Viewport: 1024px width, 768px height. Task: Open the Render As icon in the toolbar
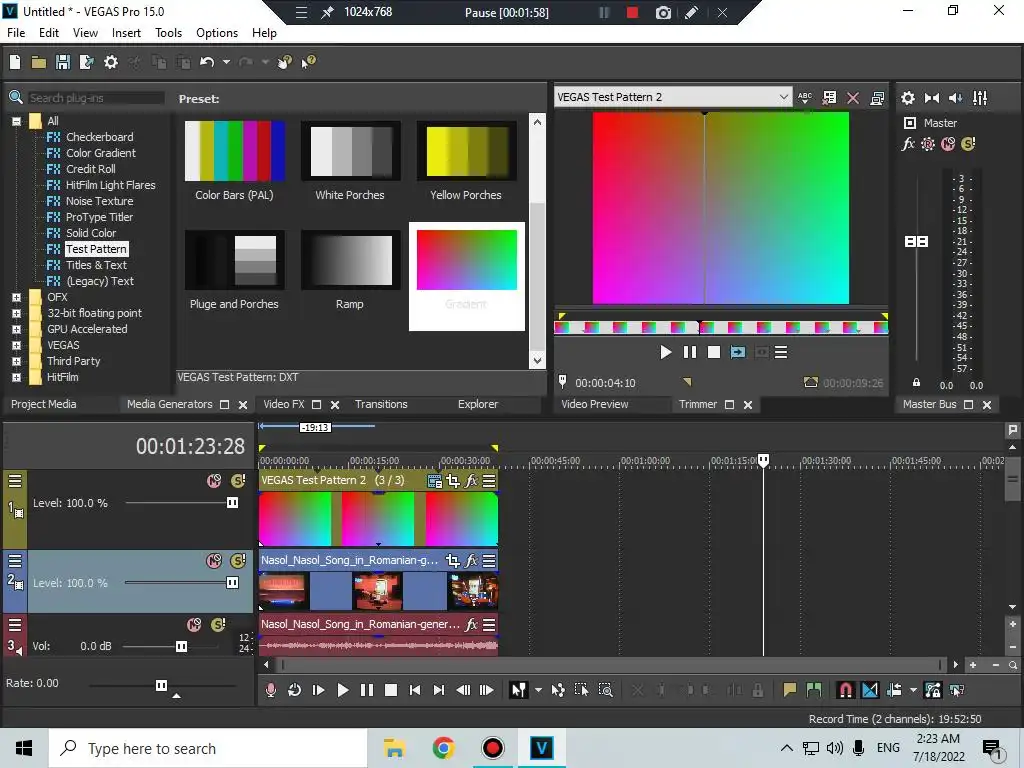pos(86,62)
